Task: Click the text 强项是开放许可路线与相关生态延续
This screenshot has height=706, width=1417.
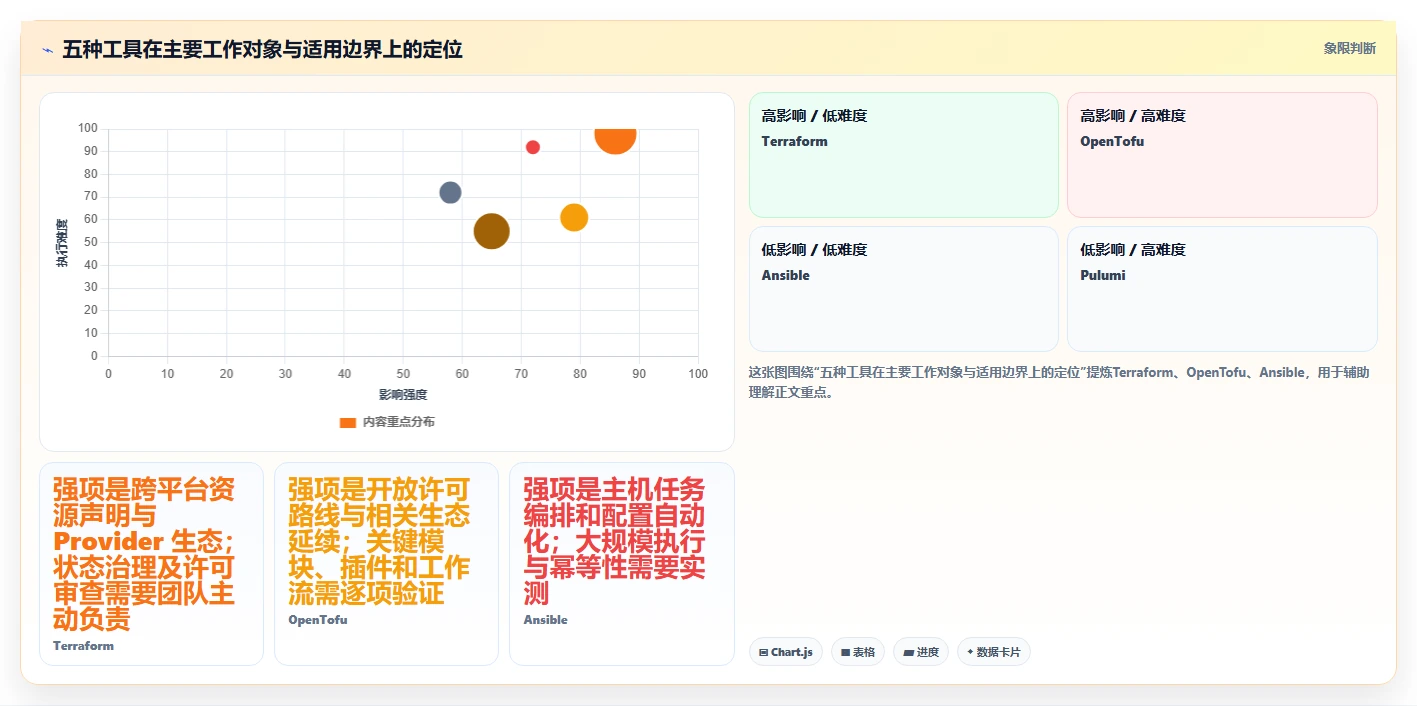Action: [x=379, y=516]
